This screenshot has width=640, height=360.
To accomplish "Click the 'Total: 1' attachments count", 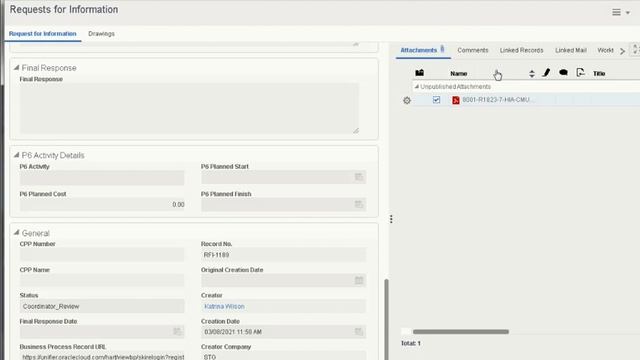I will [x=411, y=343].
